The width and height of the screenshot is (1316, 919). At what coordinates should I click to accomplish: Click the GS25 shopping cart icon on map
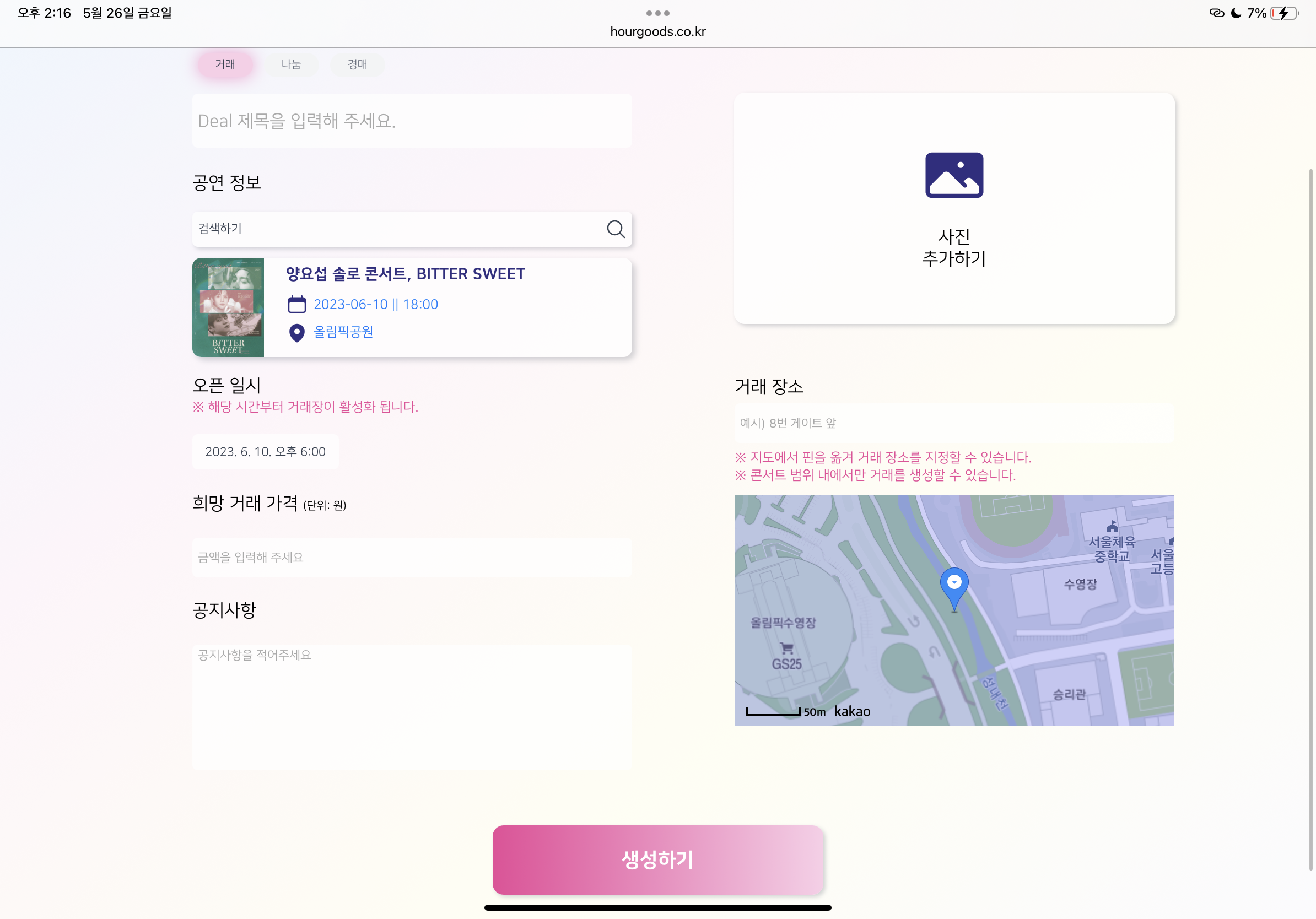787,648
